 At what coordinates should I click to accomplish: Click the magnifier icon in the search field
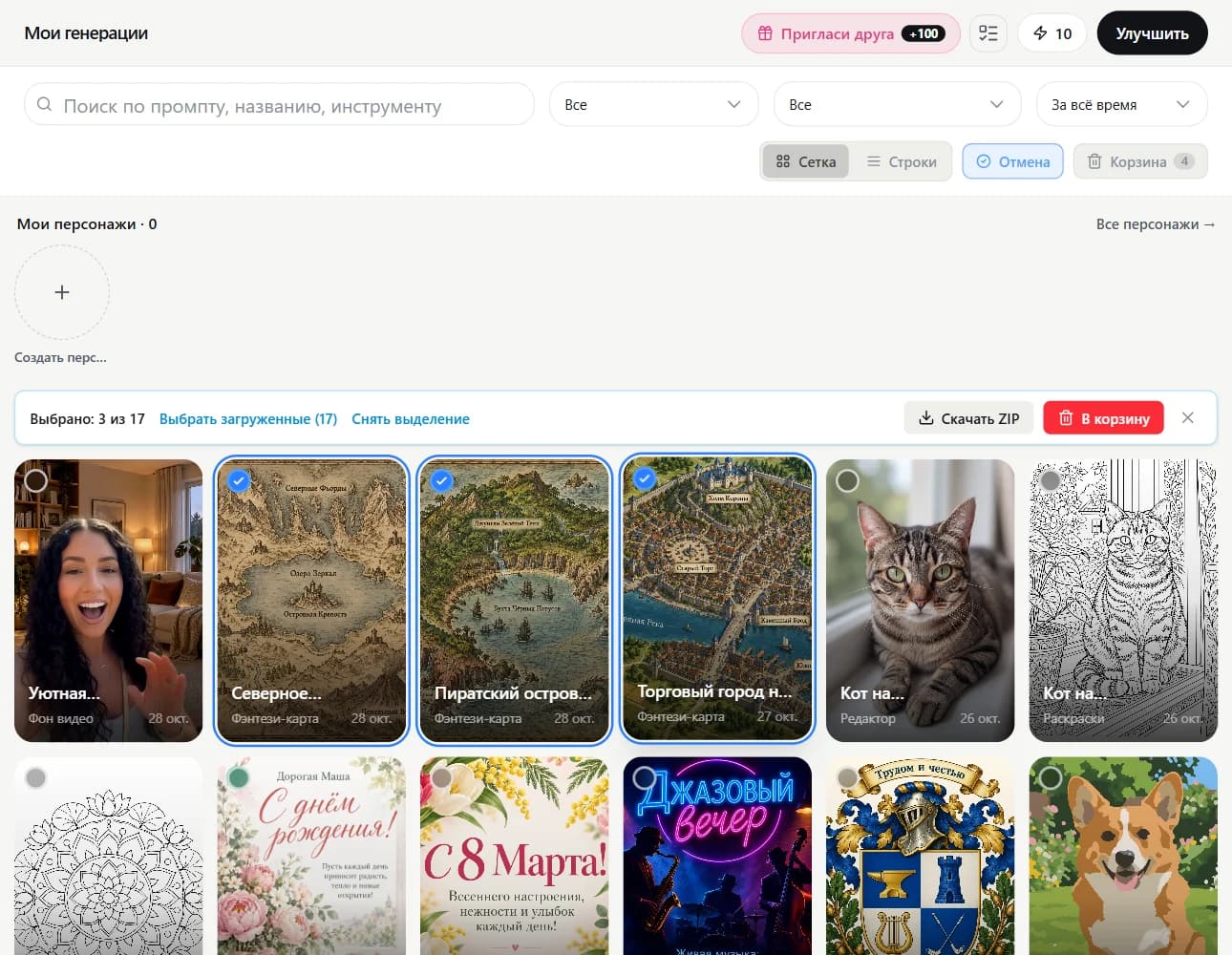pyautogui.click(x=44, y=104)
